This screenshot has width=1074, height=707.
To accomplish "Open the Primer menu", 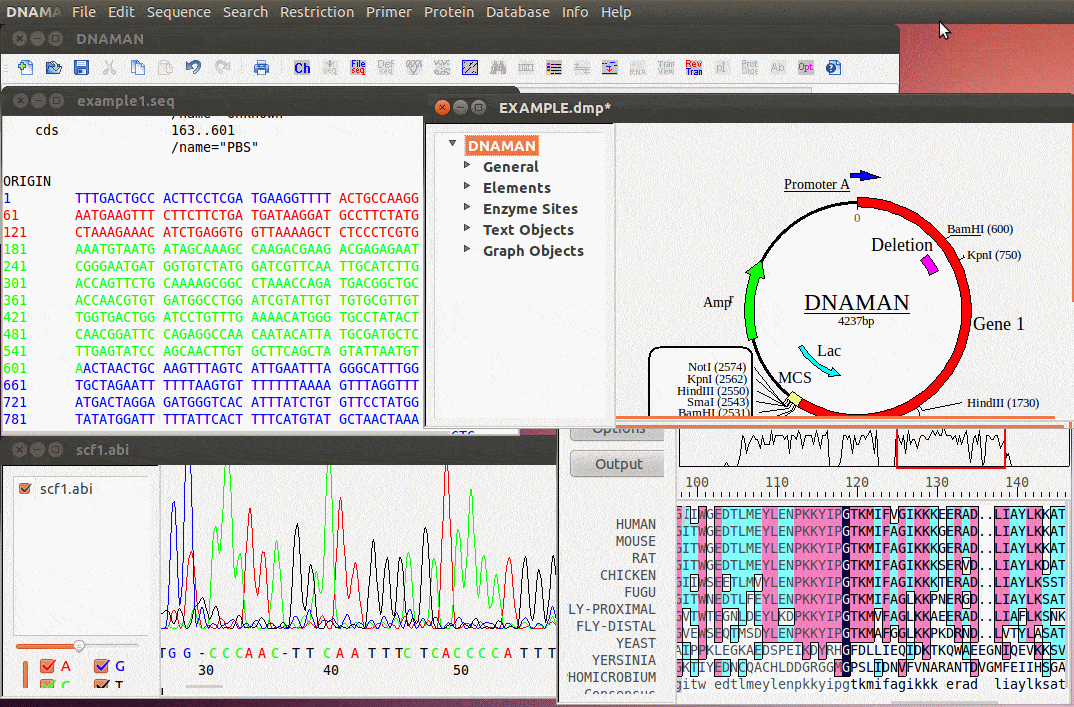I will coord(389,12).
